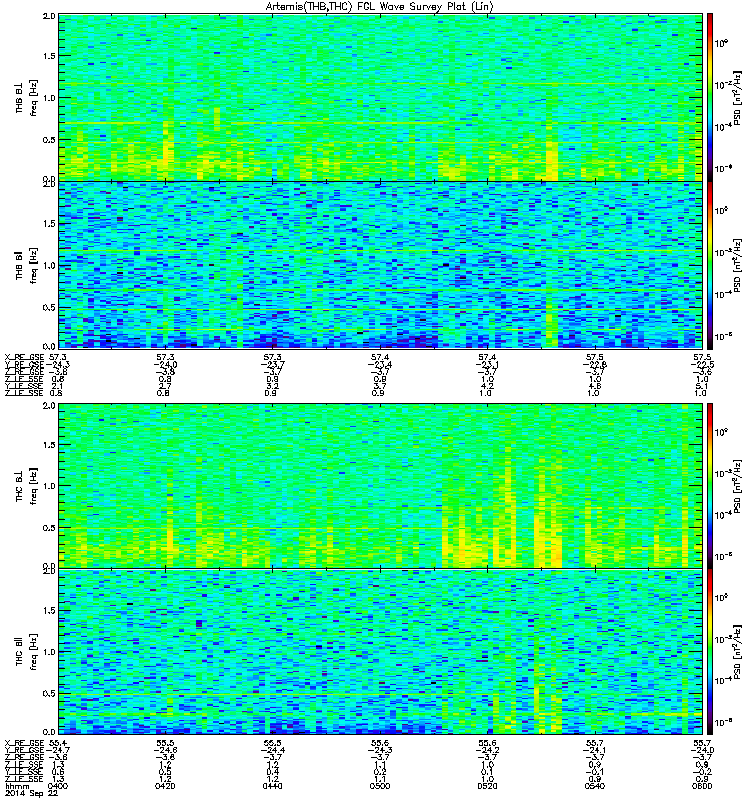Click the '5.1' Y_LE_SSE value
The height and width of the screenshot is (800, 750).
pyautogui.click(x=702, y=386)
